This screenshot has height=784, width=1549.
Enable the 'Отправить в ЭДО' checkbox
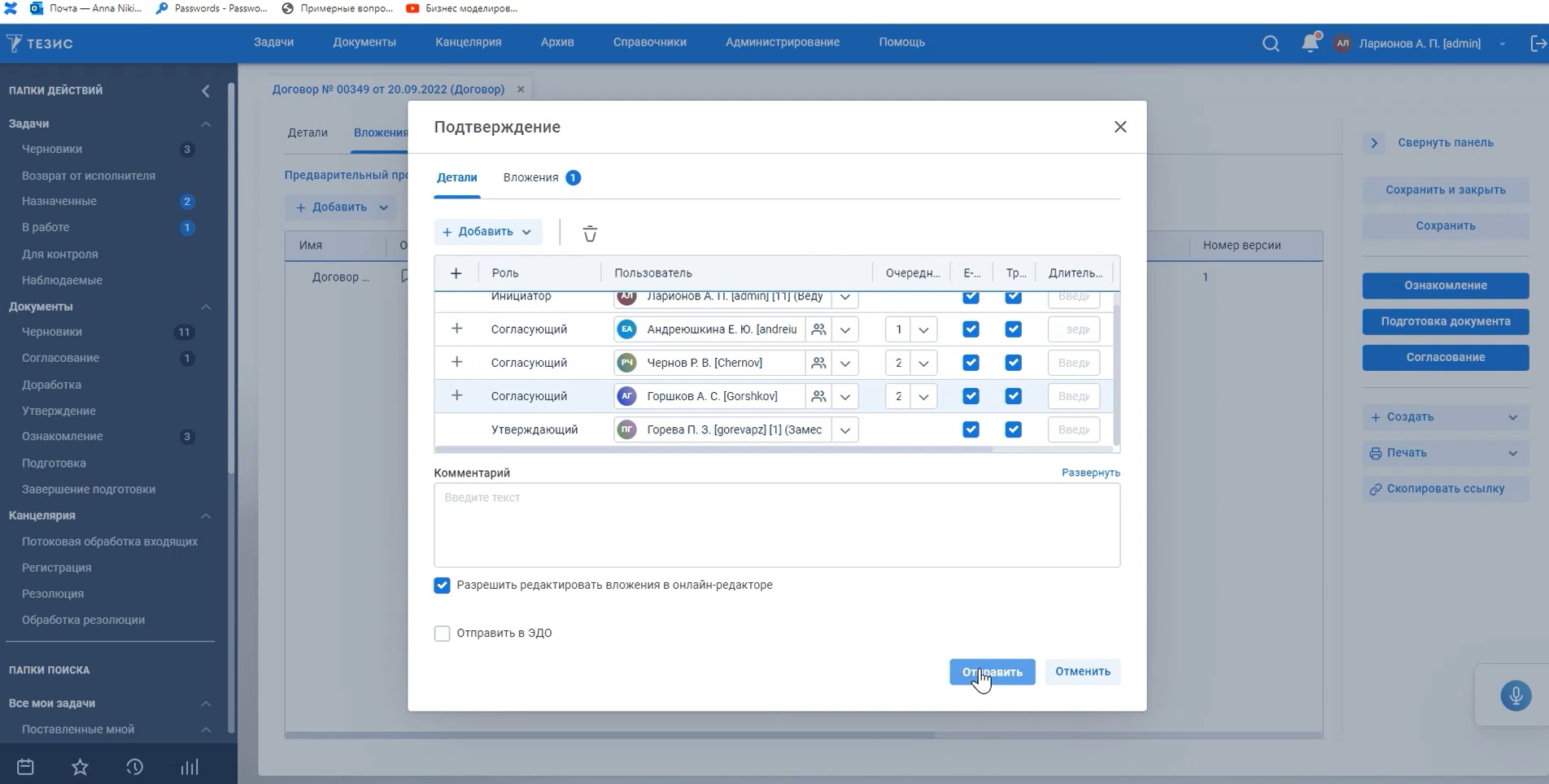pyautogui.click(x=442, y=634)
